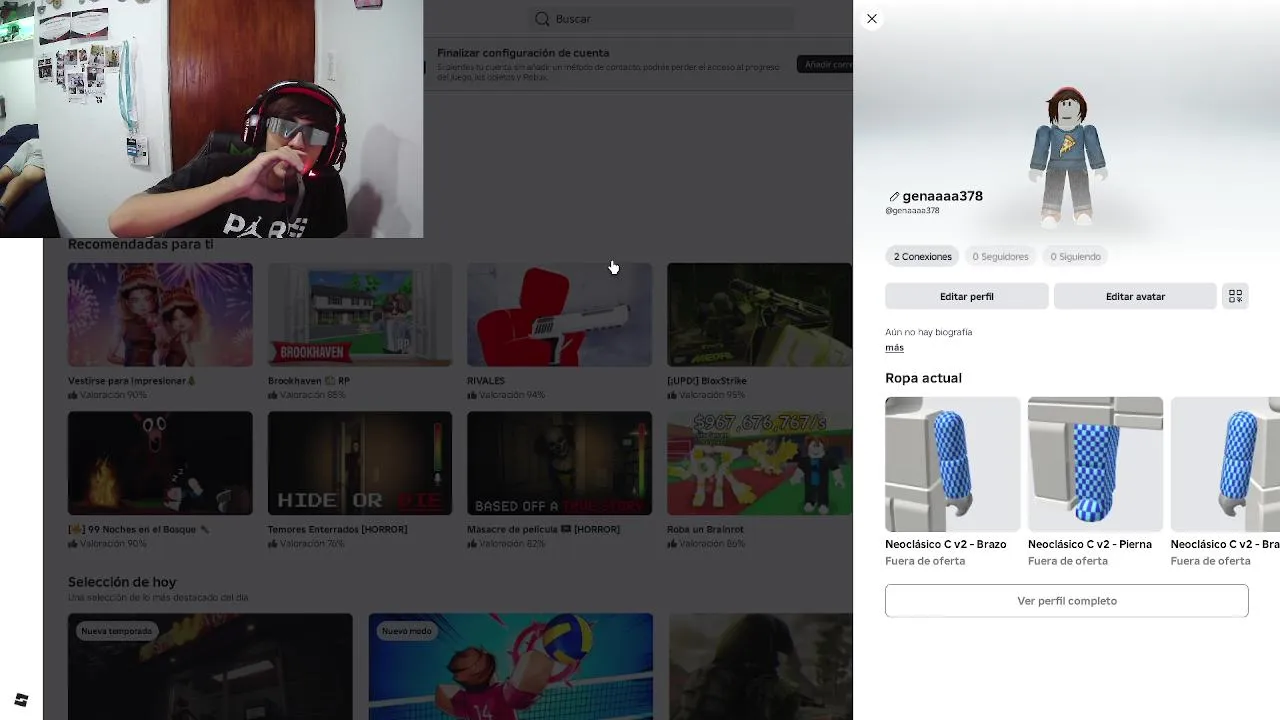Expand biography with the más link
Screen dimensions: 1280x720
[x=894, y=348]
